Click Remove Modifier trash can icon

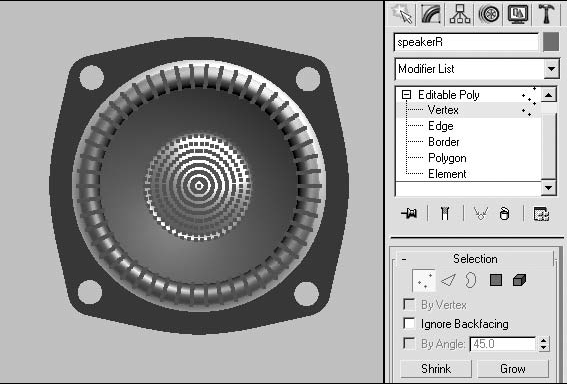point(504,213)
